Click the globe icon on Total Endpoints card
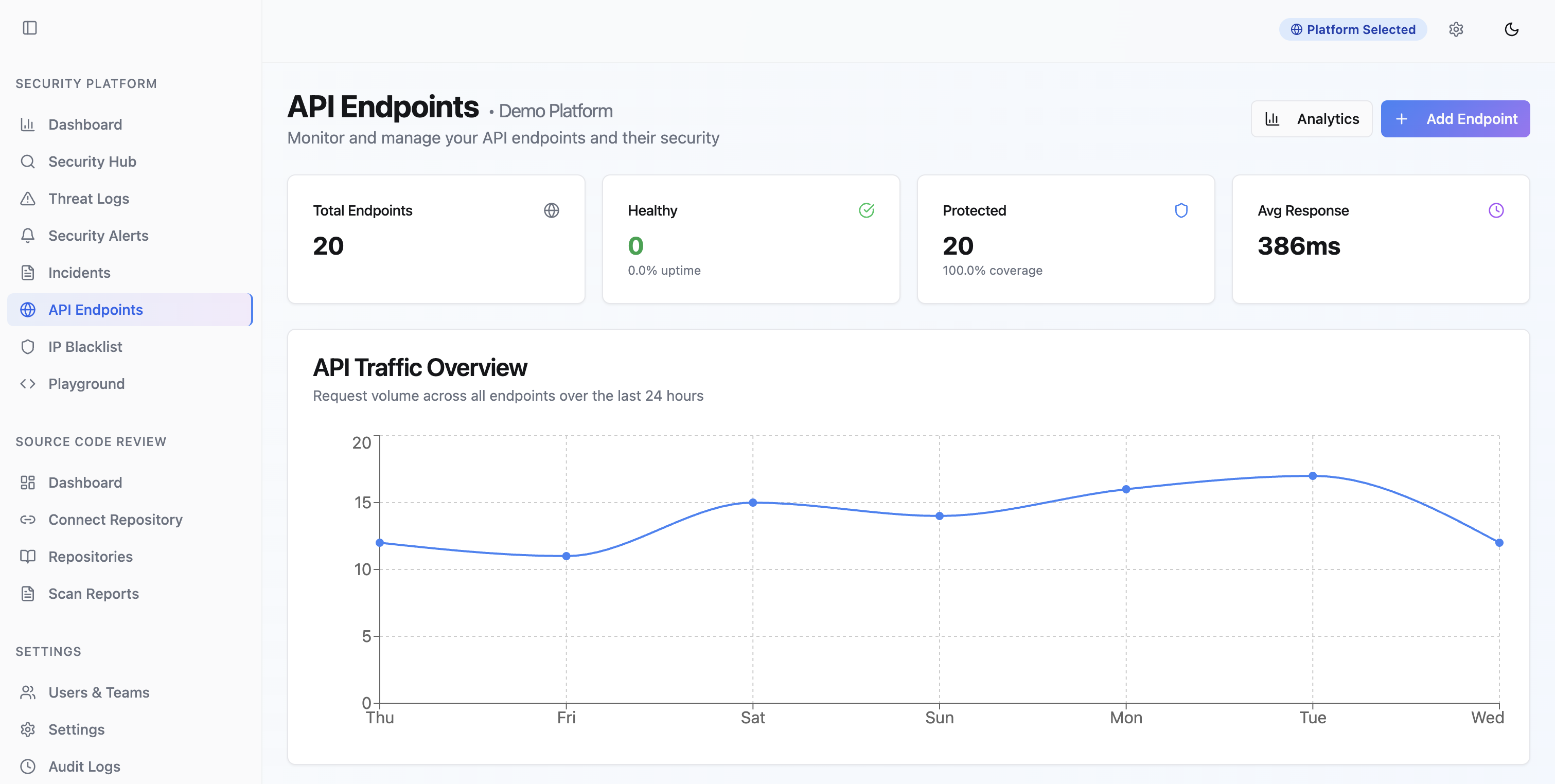Viewport: 1555px width, 784px height. coord(551,210)
